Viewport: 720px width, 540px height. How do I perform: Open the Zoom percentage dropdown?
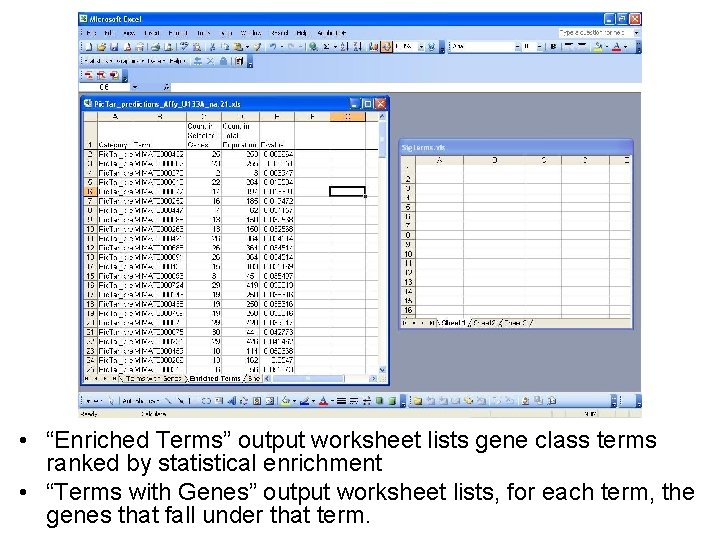421,46
